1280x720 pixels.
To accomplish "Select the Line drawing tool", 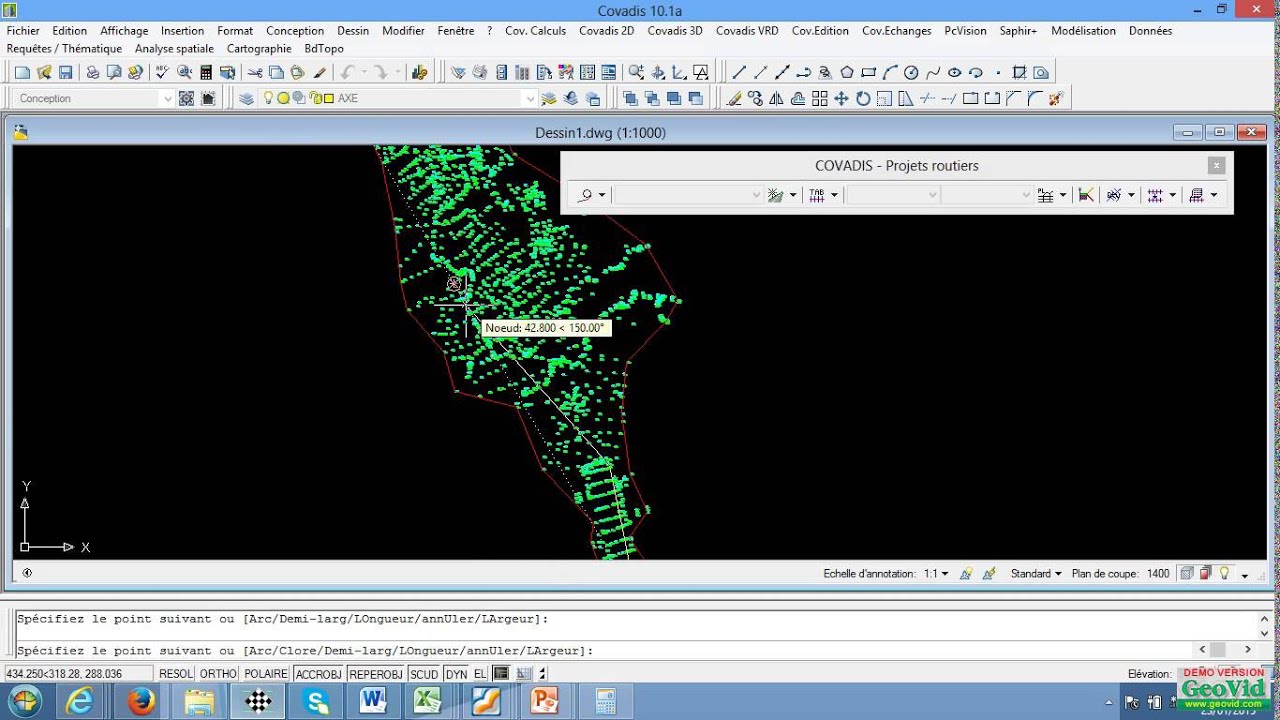I will pyautogui.click(x=739, y=72).
